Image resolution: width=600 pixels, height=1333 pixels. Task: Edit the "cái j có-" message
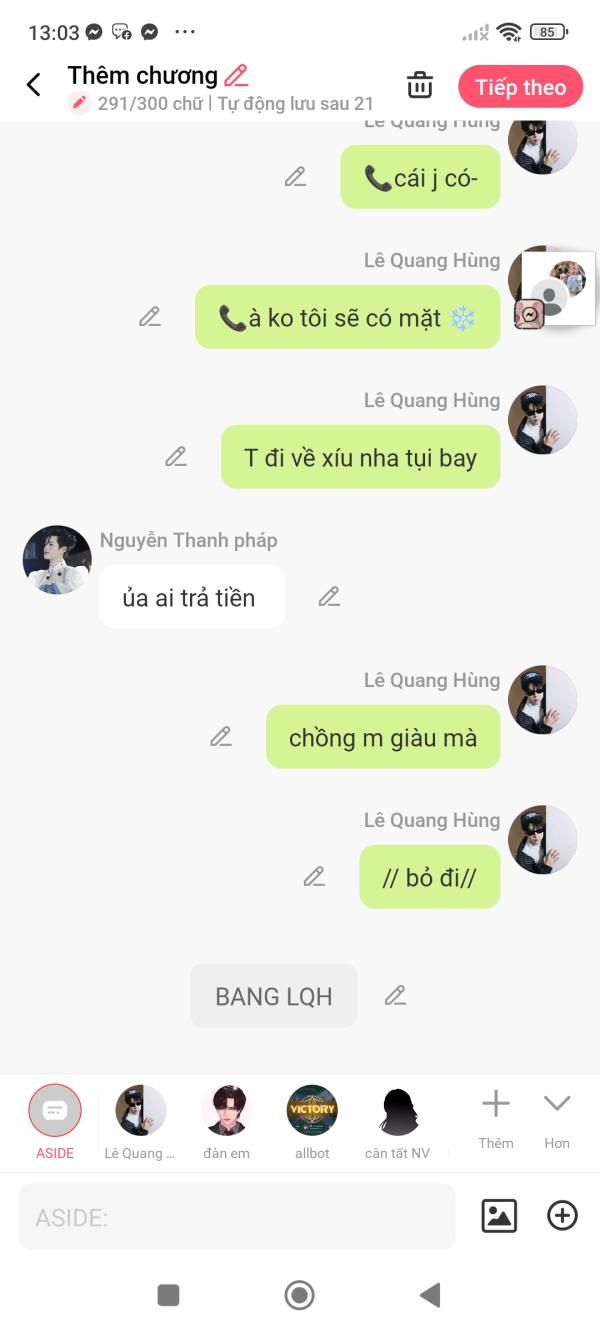[295, 177]
